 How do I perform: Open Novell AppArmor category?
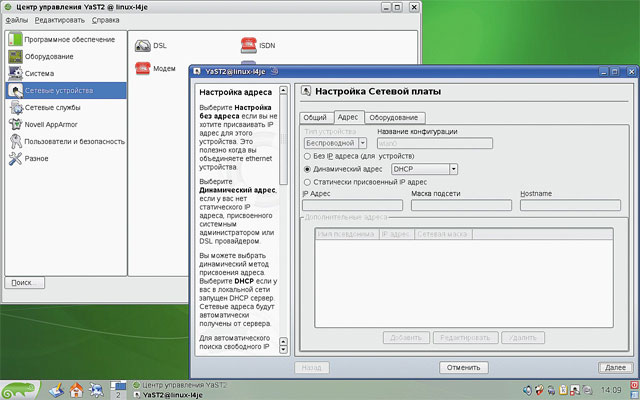point(65,124)
